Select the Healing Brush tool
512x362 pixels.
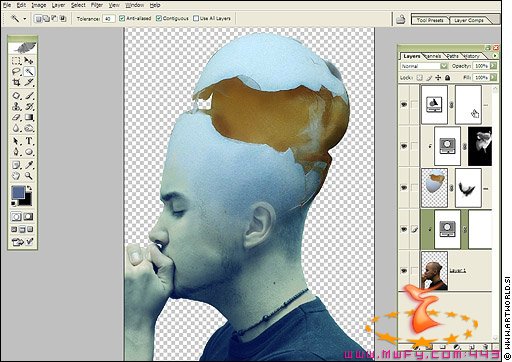tap(16, 96)
